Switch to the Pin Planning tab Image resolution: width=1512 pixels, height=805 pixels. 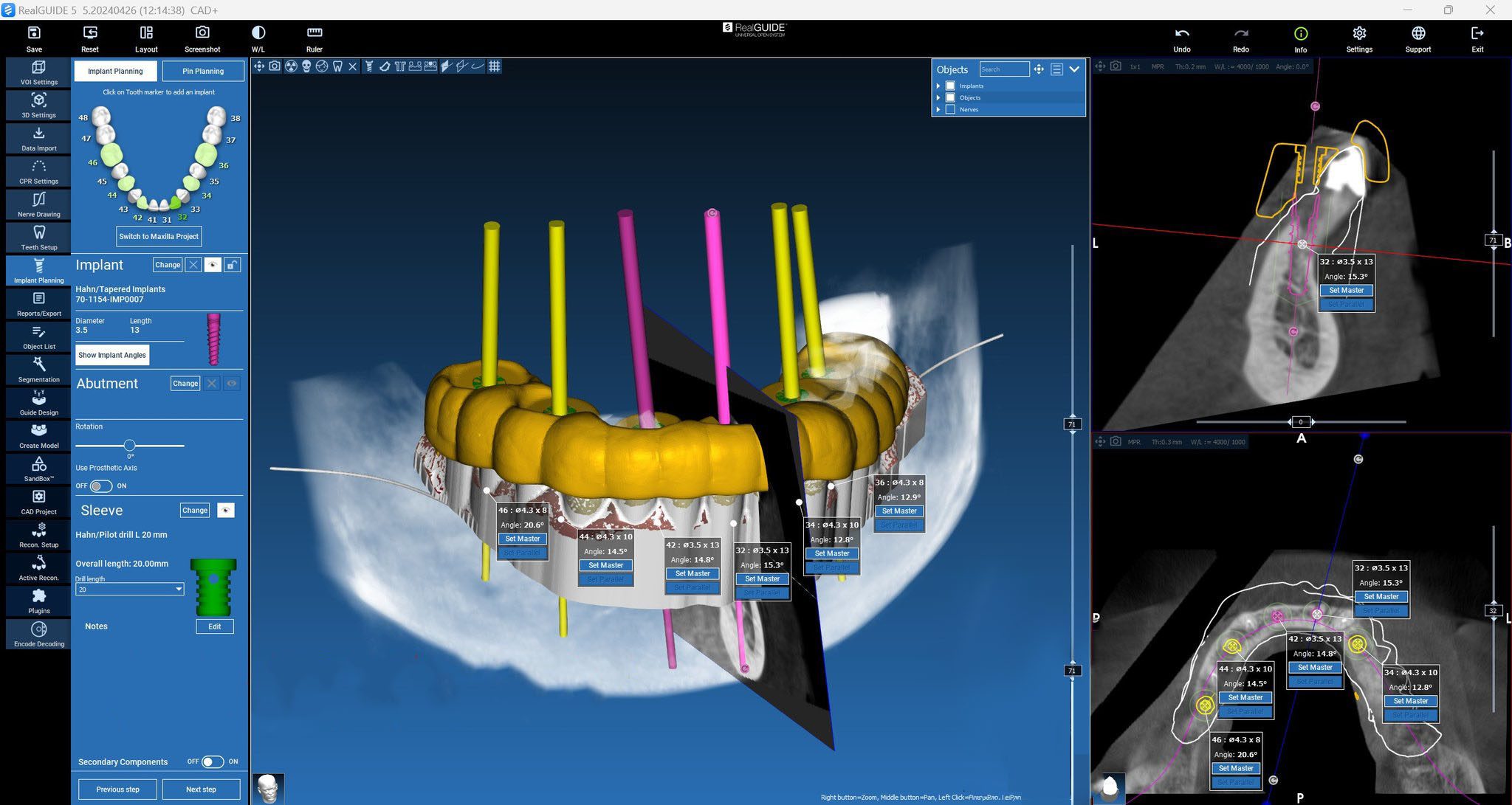[203, 71]
